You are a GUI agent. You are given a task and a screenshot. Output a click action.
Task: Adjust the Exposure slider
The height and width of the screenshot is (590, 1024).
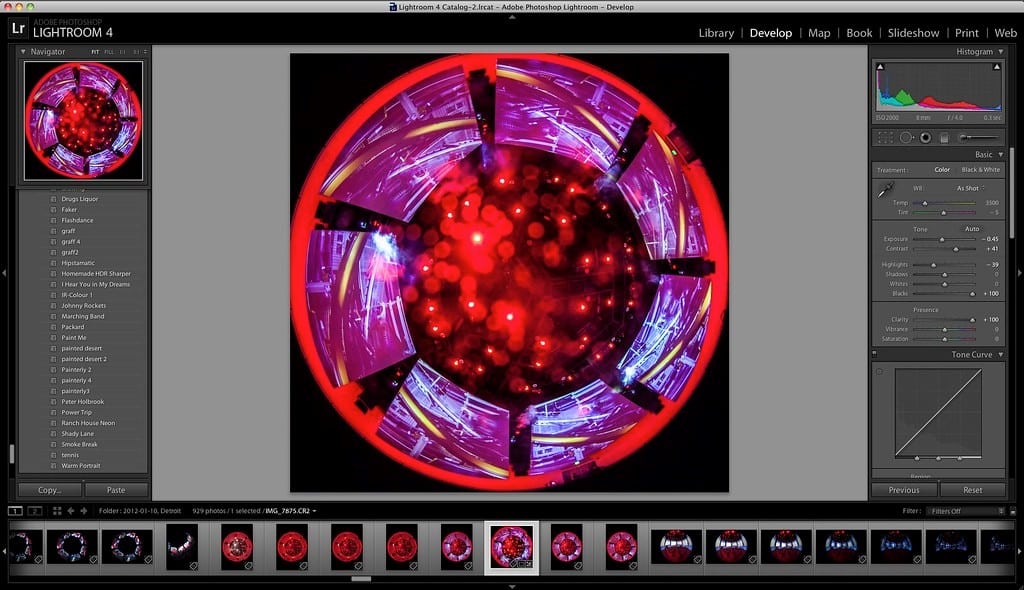tap(942, 239)
